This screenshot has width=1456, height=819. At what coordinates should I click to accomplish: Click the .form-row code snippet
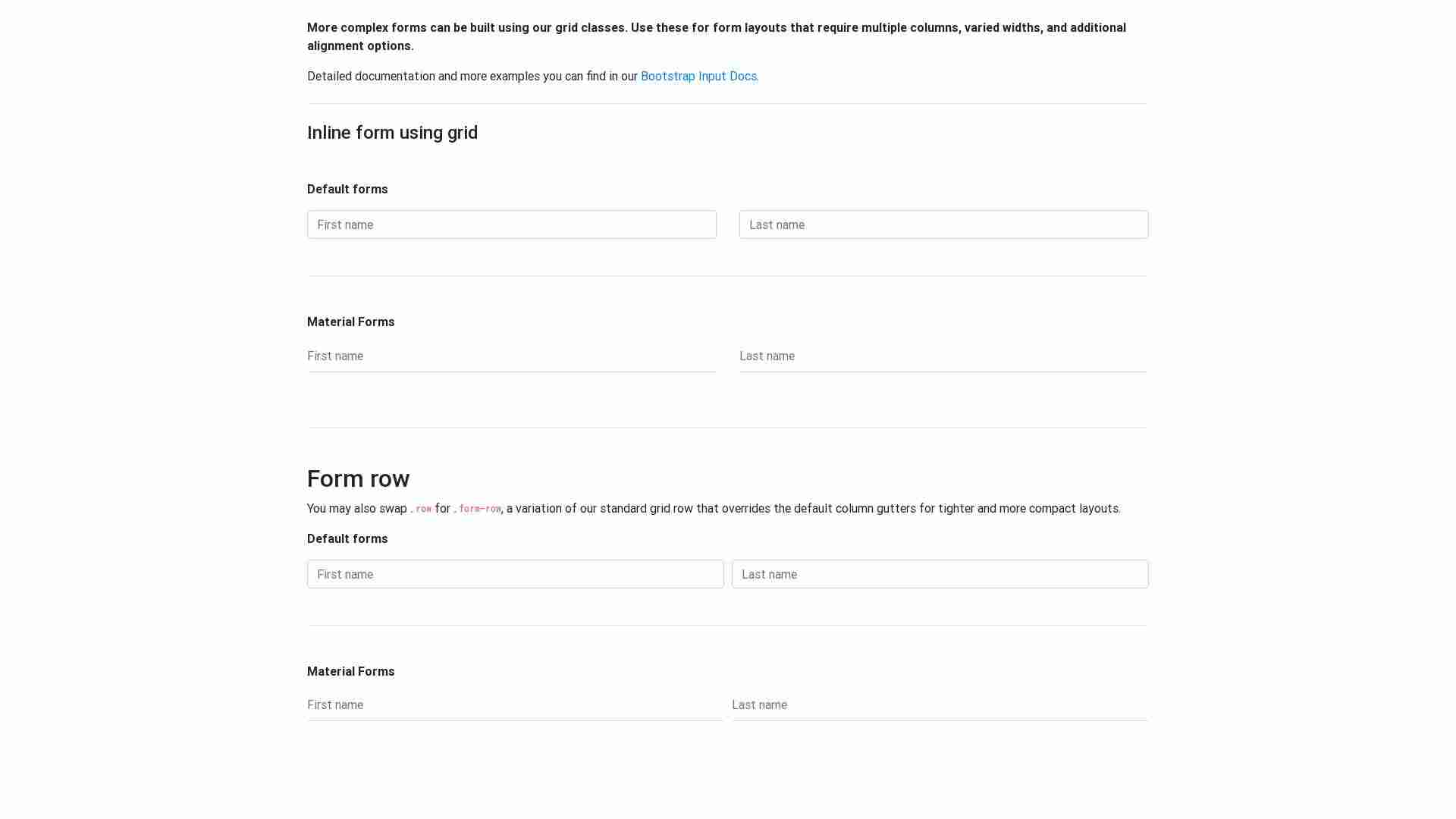point(477,509)
